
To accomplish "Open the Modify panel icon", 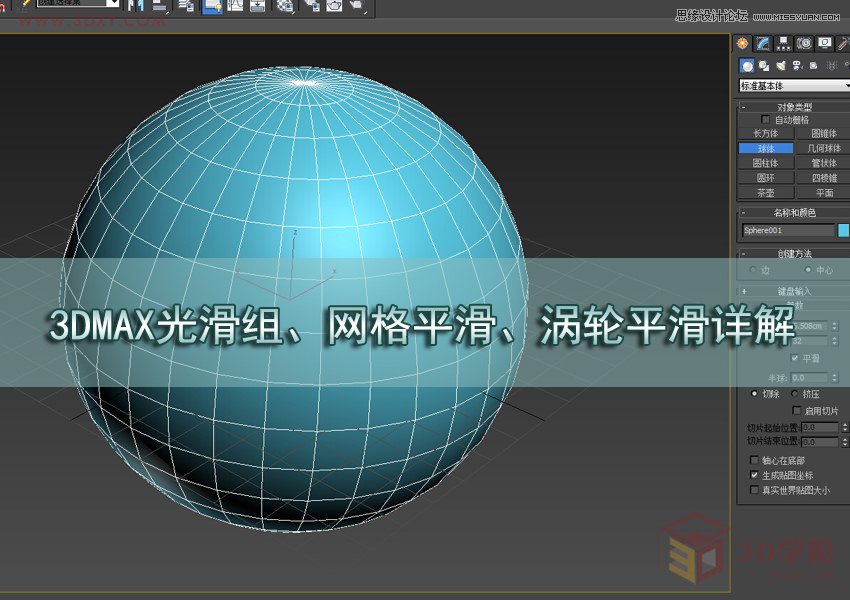I will [x=762, y=42].
